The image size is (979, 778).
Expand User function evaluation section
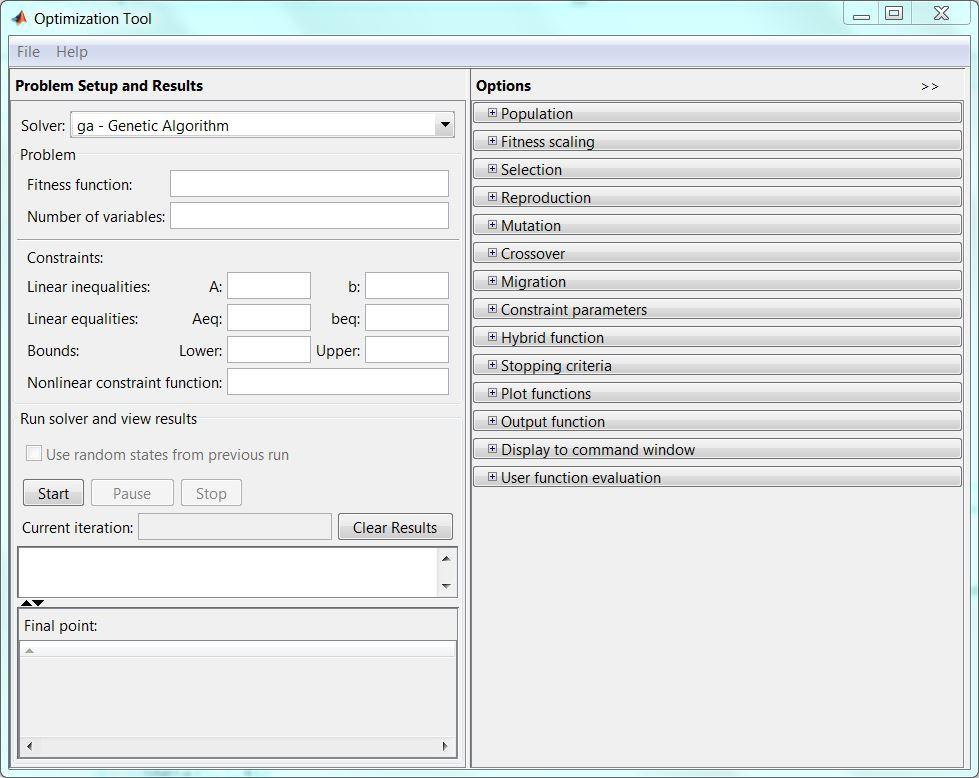[x=492, y=477]
